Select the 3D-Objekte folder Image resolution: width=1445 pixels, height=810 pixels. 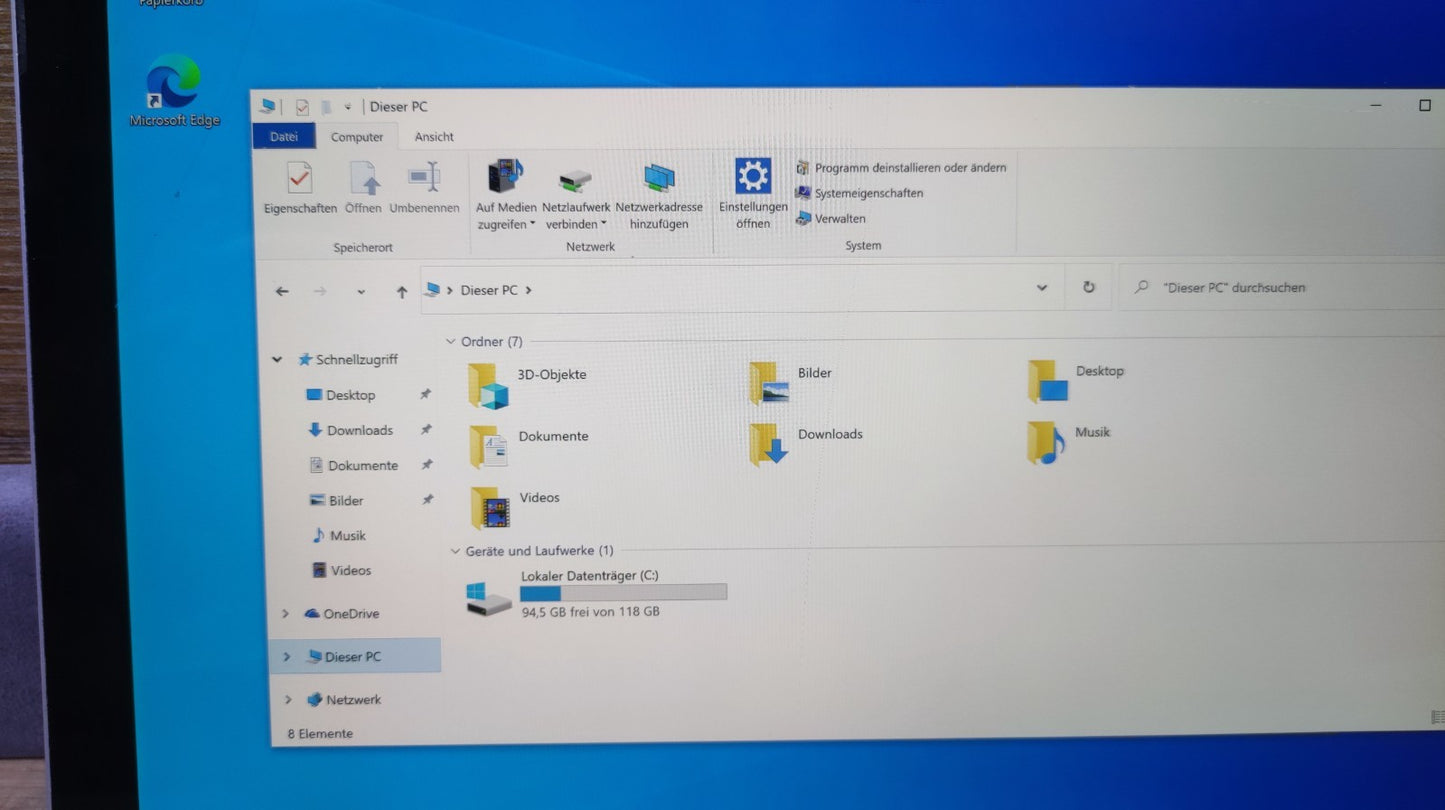[529, 386]
